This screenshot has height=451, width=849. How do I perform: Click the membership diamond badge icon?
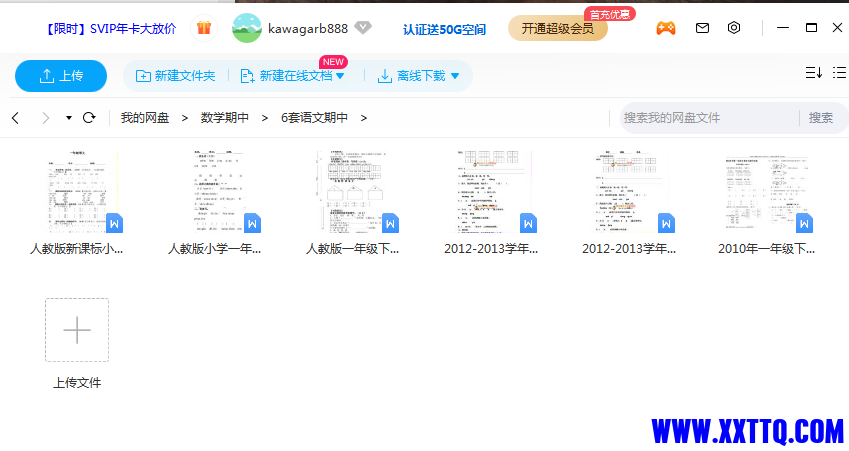(x=363, y=28)
